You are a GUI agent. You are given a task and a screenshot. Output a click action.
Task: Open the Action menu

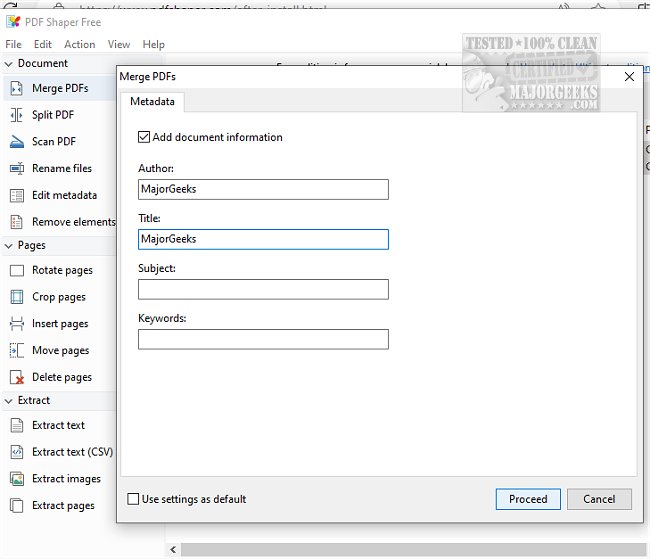pyautogui.click(x=80, y=44)
